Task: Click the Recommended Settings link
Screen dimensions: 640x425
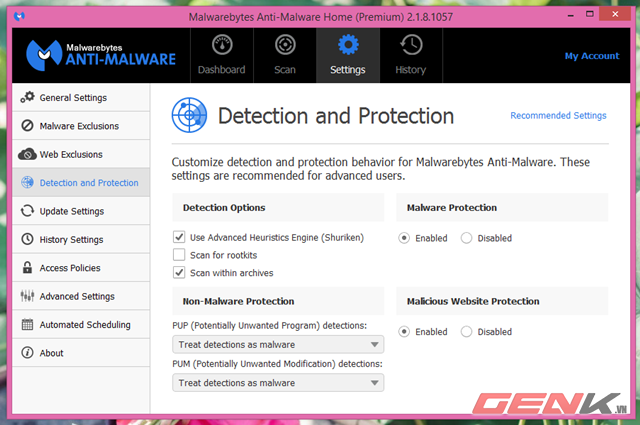Action: [x=558, y=116]
